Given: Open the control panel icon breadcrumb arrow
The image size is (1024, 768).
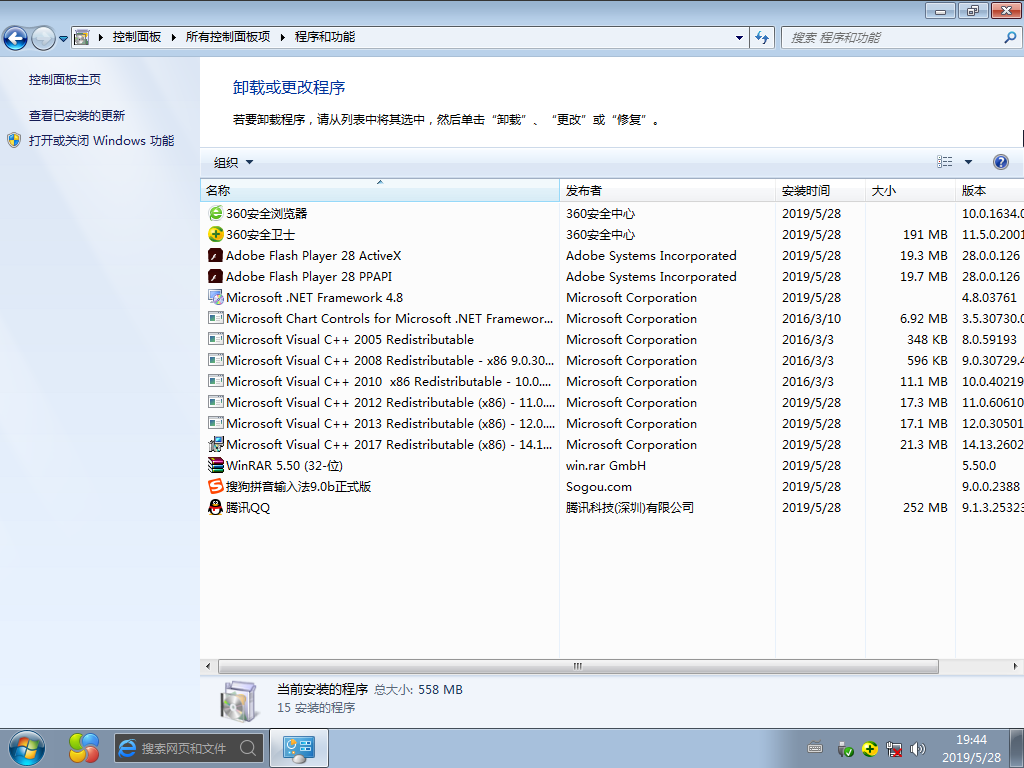Looking at the screenshot, I should [x=101, y=37].
